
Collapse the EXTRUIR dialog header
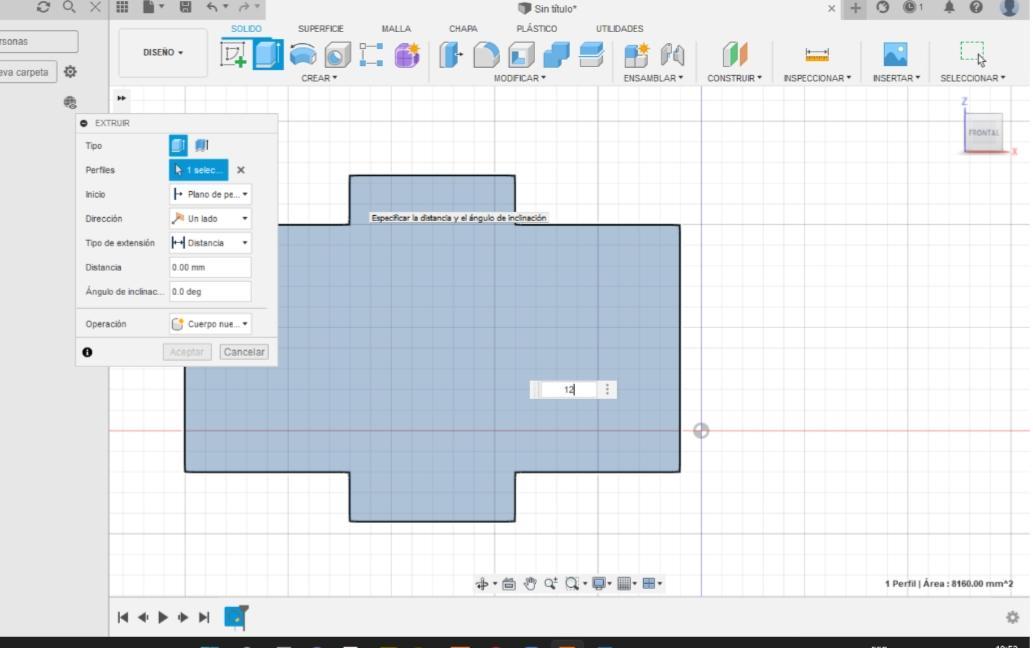84,123
